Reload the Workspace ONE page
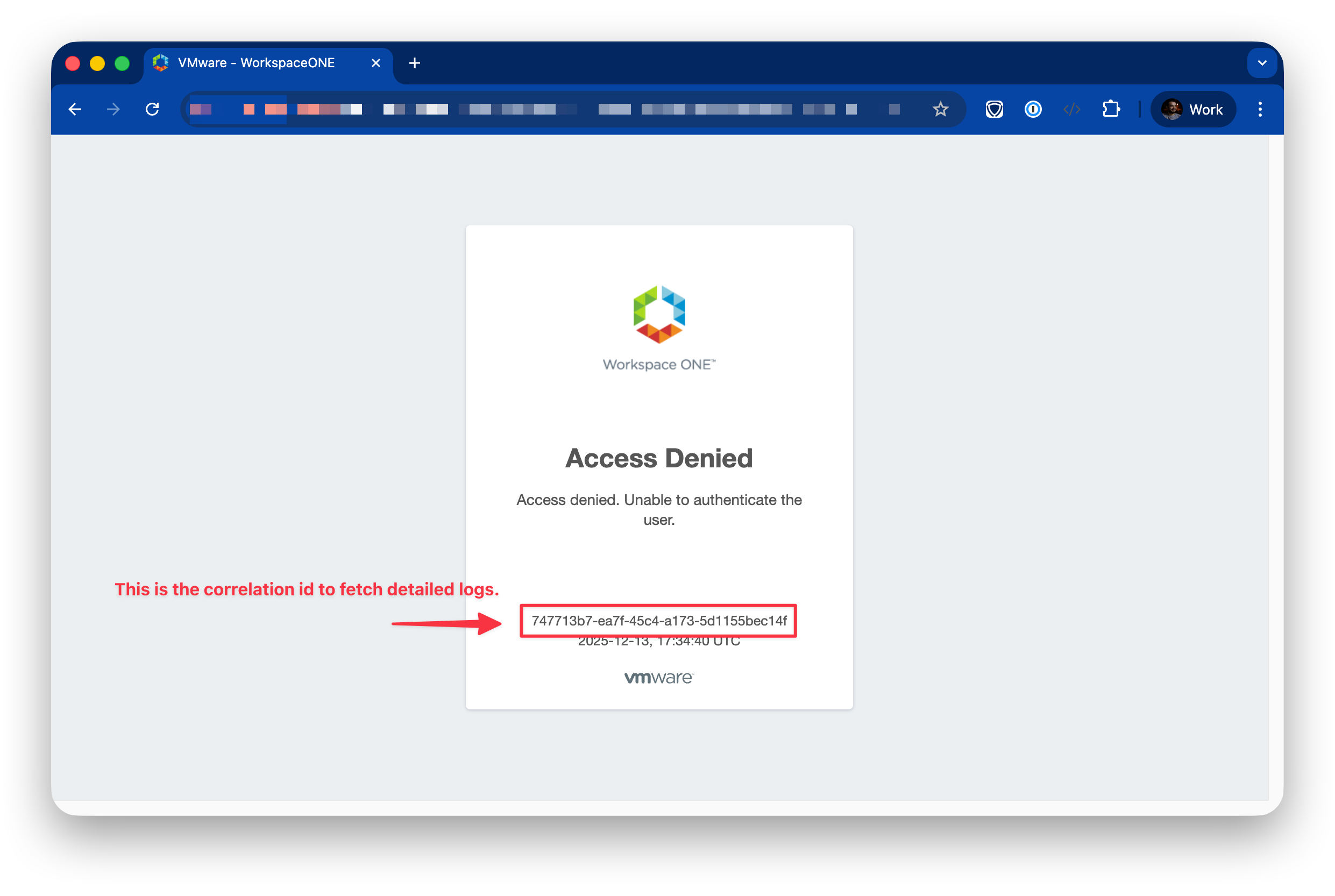The image size is (1335, 896). (x=152, y=109)
